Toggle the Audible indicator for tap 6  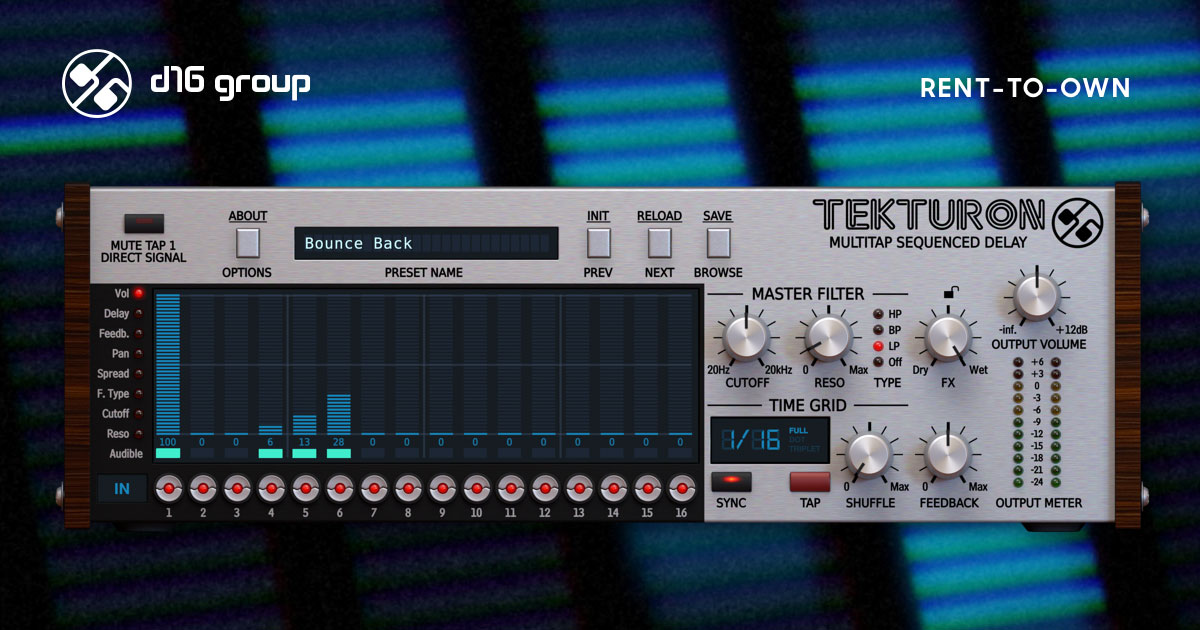click(339, 453)
